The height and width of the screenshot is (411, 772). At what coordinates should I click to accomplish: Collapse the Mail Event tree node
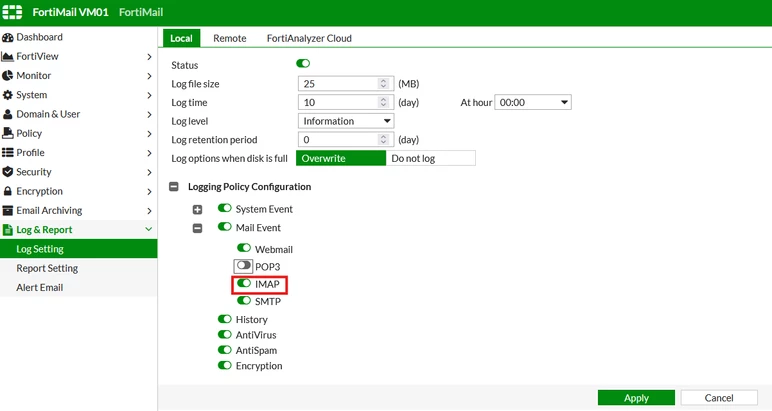click(x=197, y=228)
